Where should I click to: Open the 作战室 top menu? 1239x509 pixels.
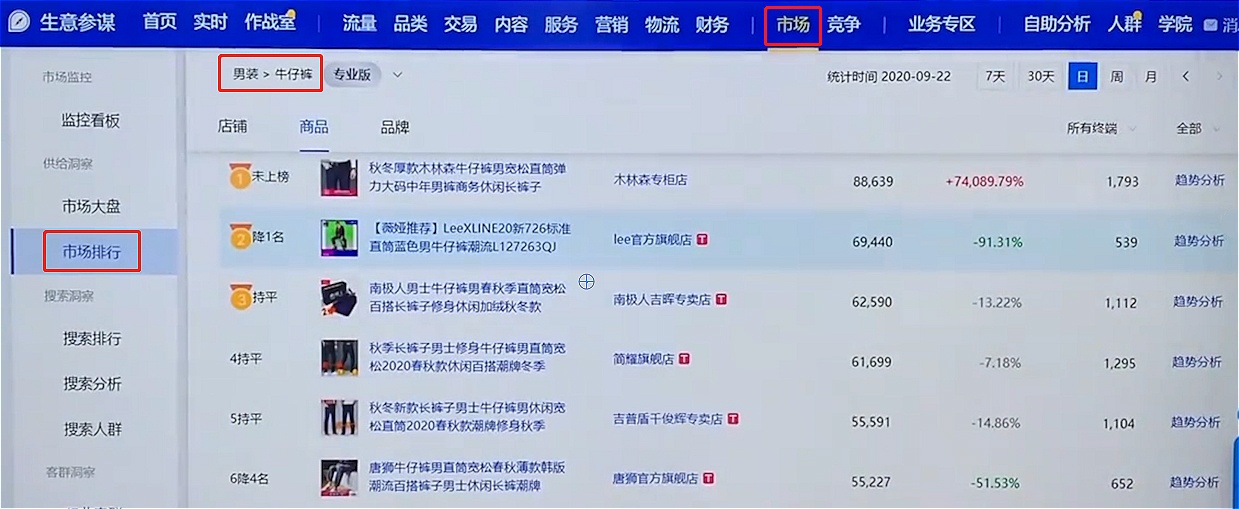270,23
